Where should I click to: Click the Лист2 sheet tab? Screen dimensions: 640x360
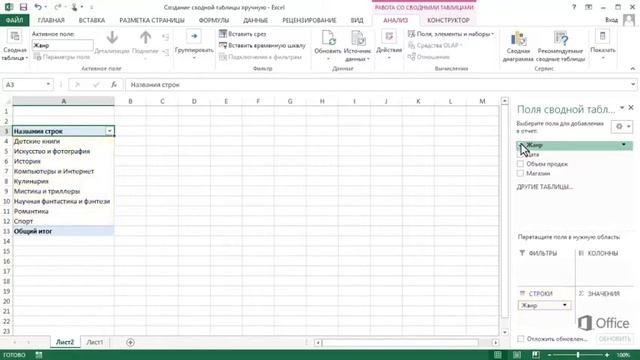[x=65, y=342]
